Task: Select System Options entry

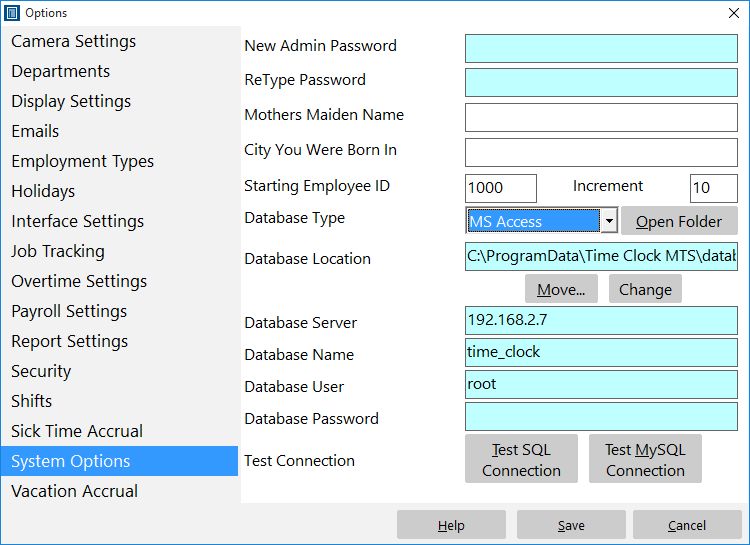Action: [120, 461]
